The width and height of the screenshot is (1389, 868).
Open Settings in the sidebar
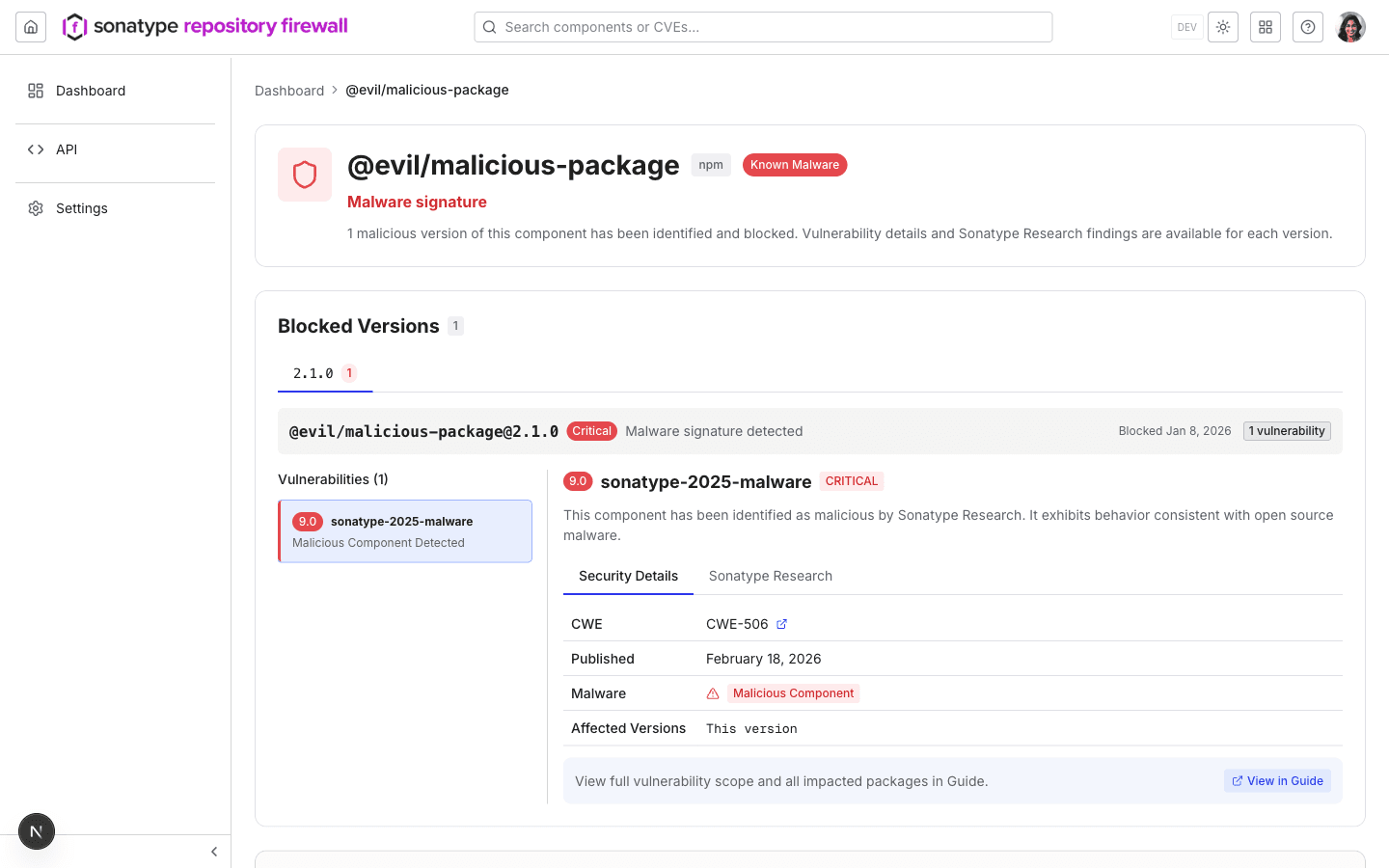point(82,208)
